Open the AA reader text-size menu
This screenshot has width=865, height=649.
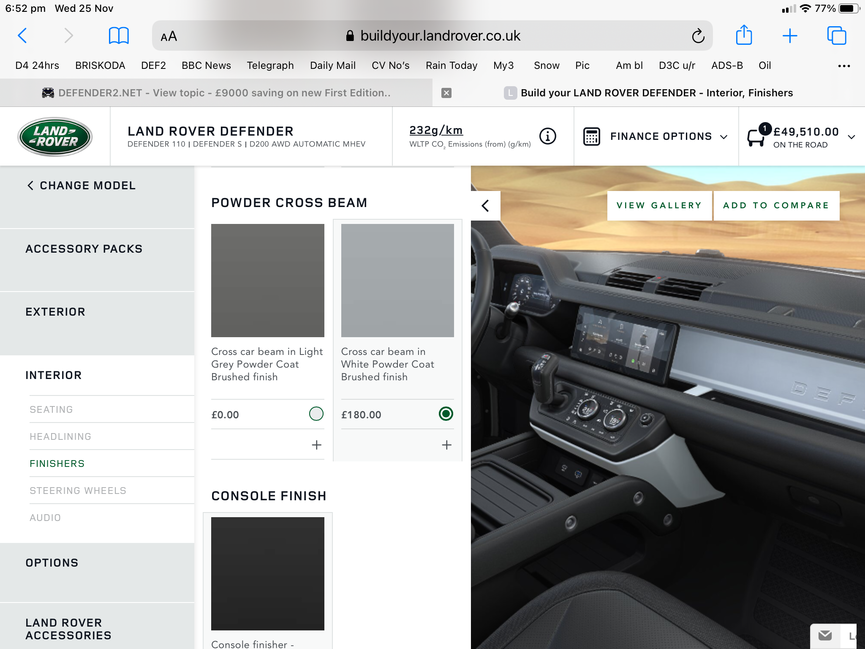(169, 36)
